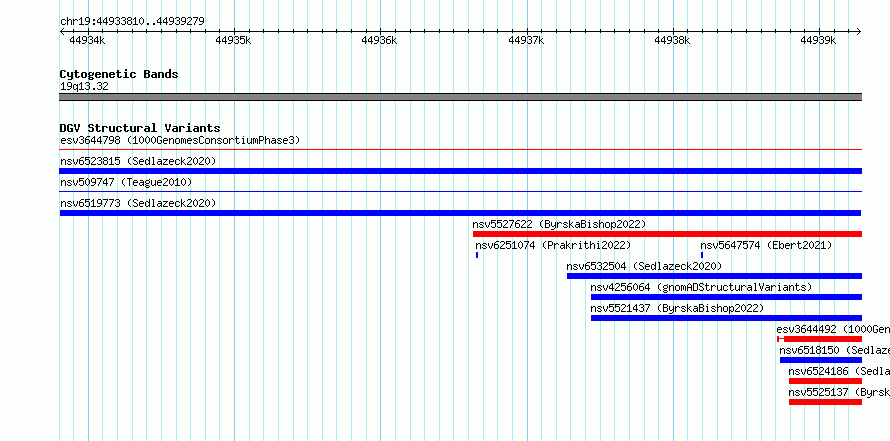890x441 pixels.
Task: Click the left arrow of the ruler
Action: (x=62, y=32)
